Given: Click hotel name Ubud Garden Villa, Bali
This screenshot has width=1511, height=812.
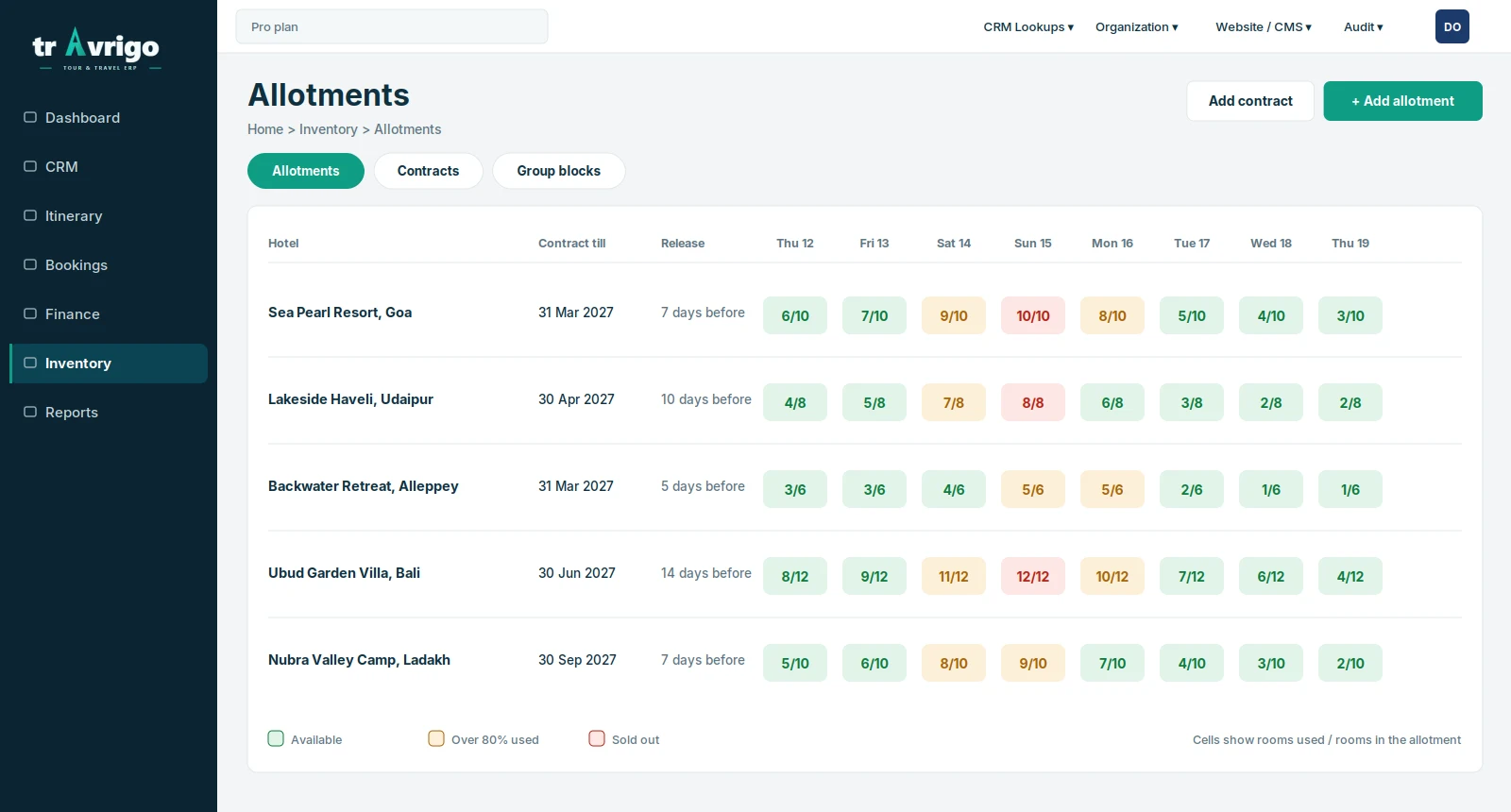Looking at the screenshot, I should (x=344, y=573).
